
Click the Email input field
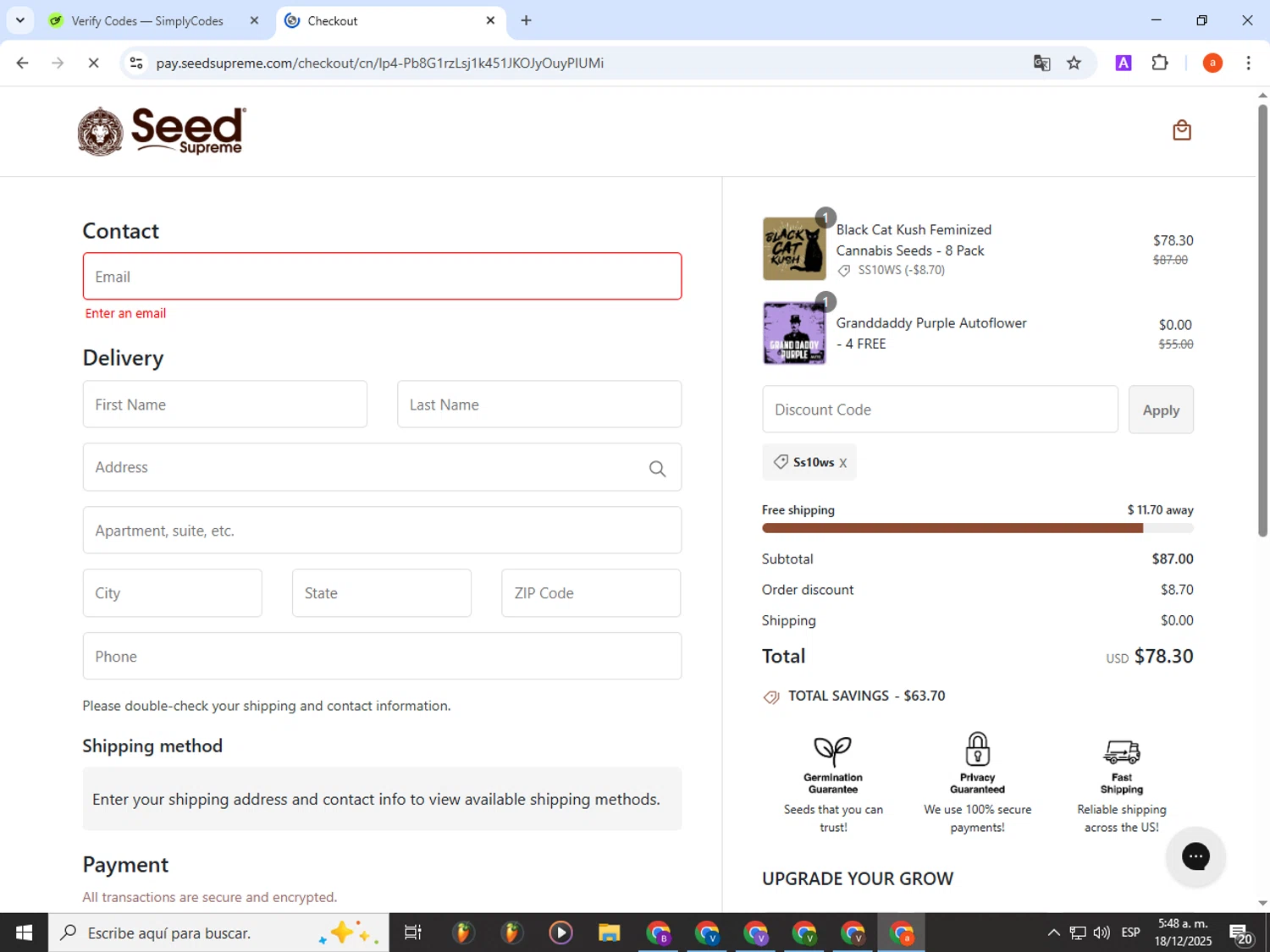click(382, 276)
